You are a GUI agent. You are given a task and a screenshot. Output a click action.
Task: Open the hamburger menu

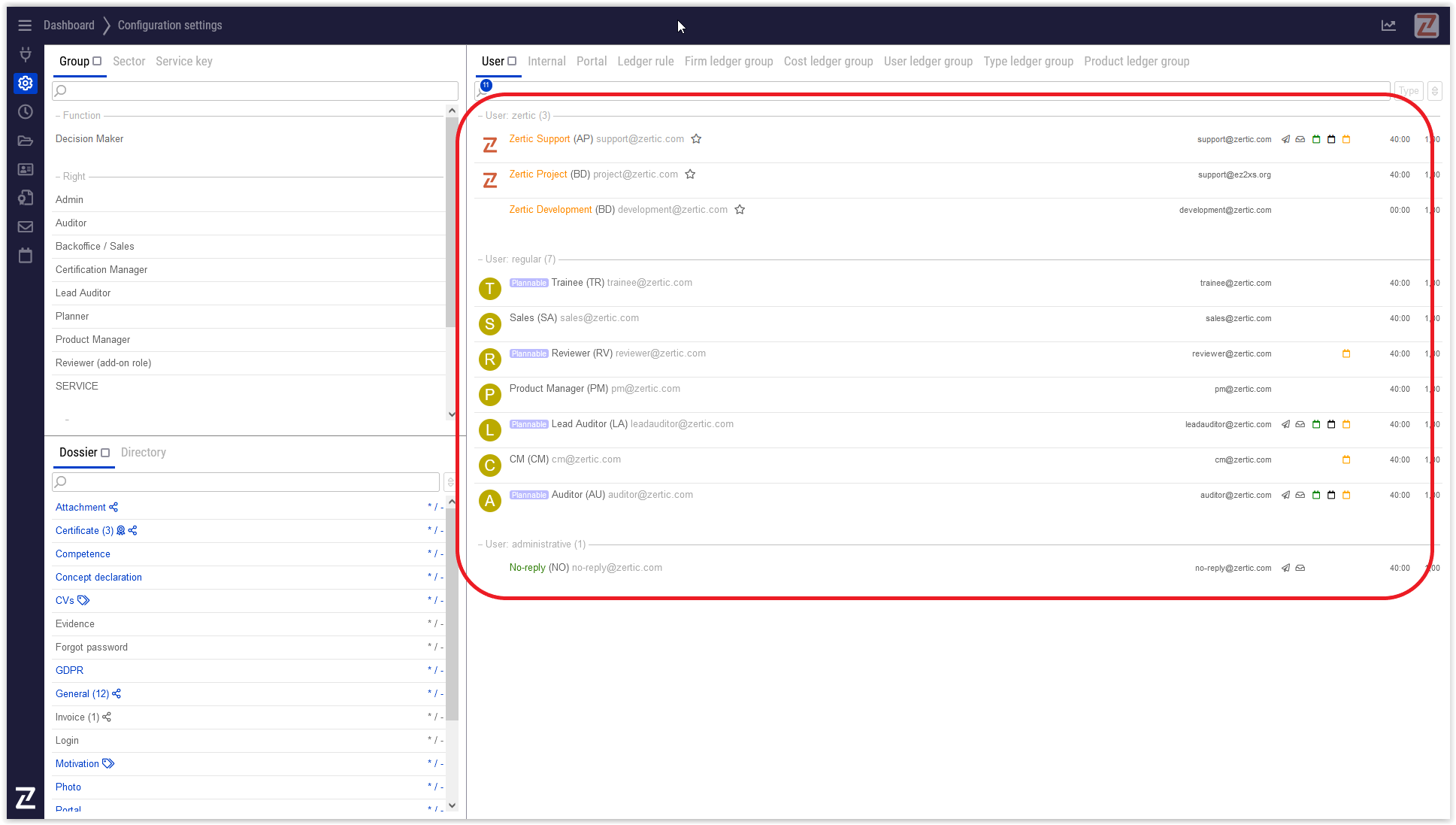pos(25,26)
